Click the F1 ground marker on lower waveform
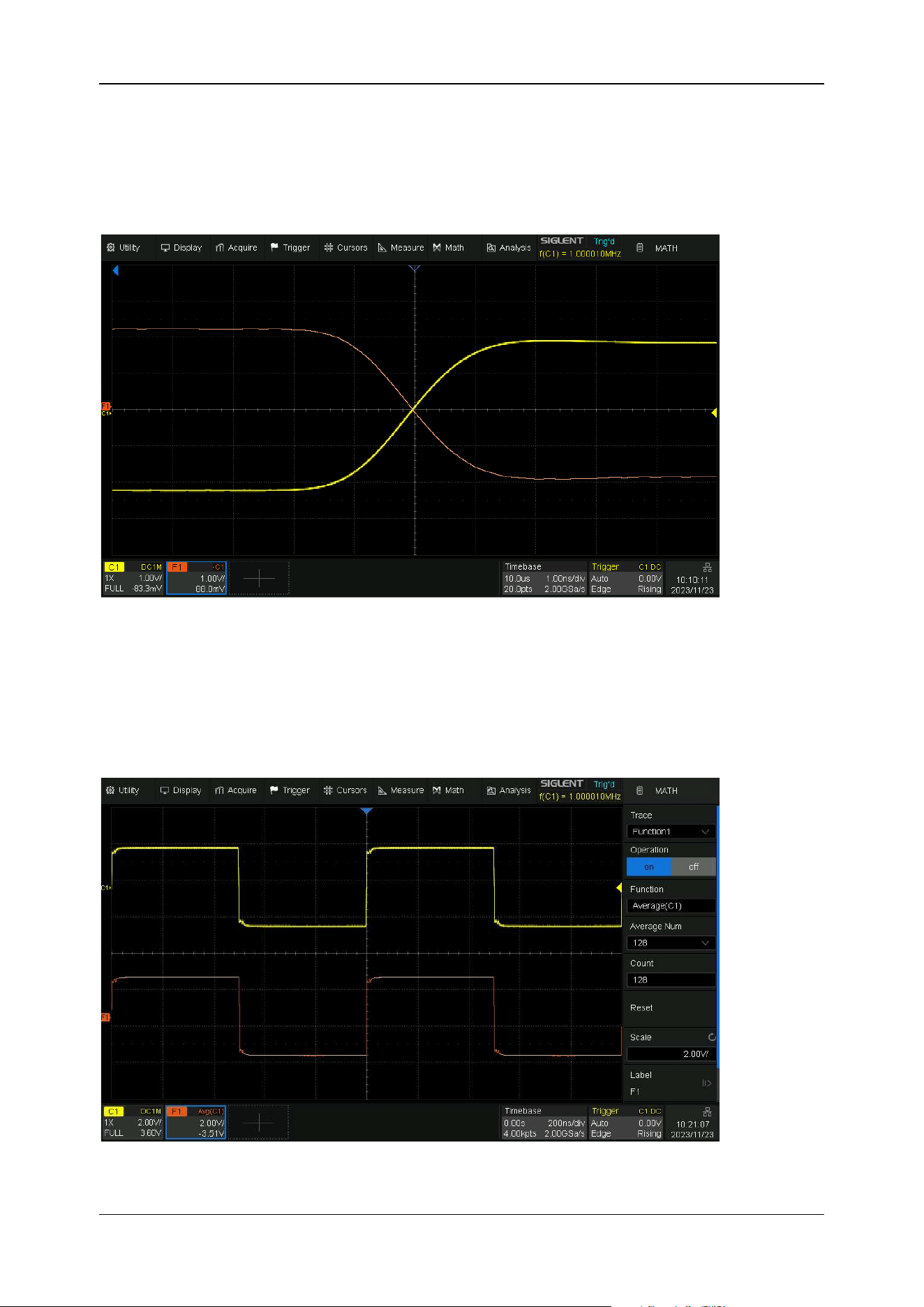The image size is (924, 1307). click(x=106, y=1017)
